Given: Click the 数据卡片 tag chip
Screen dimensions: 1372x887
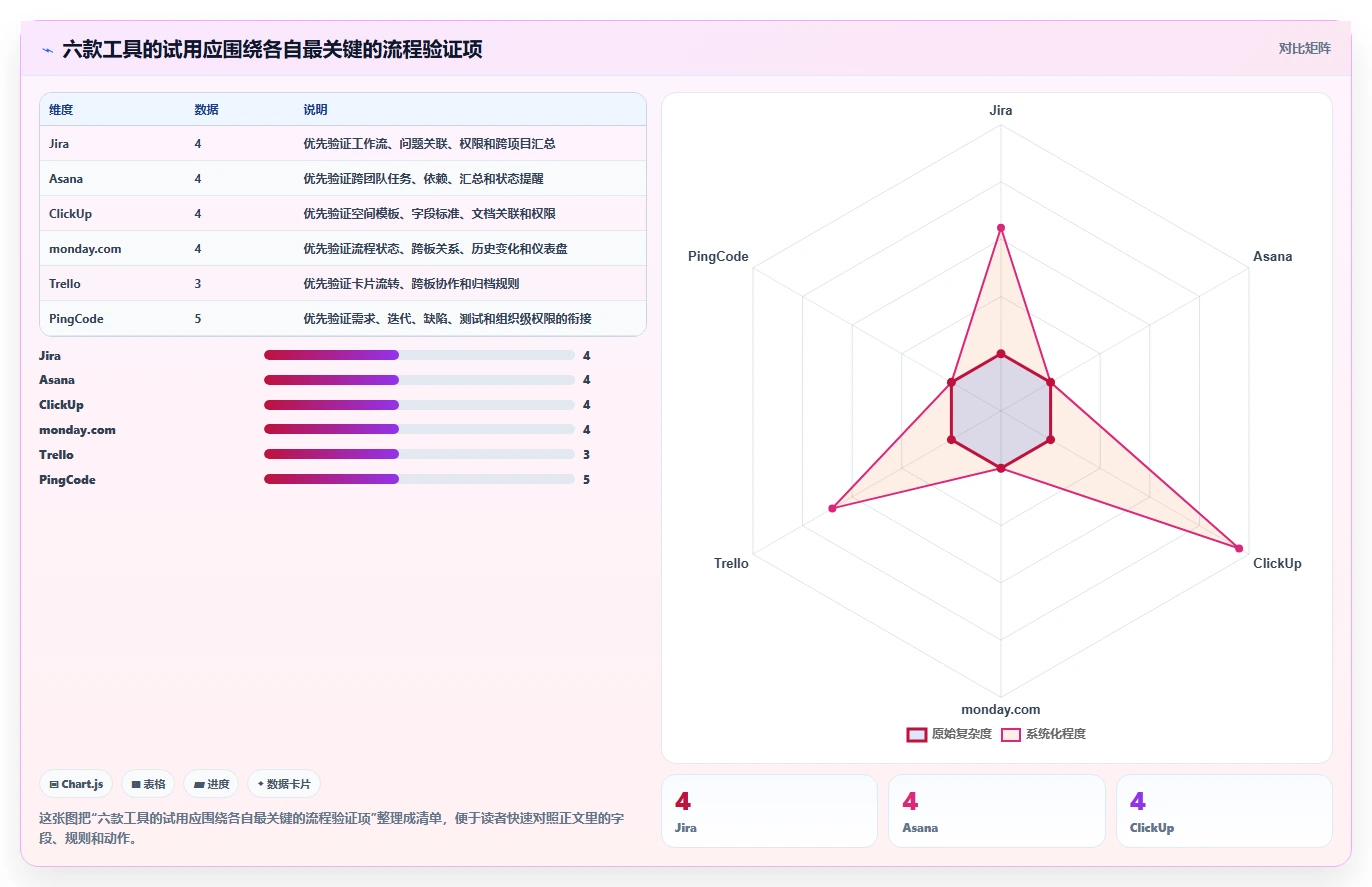Looking at the screenshot, I should (x=284, y=784).
